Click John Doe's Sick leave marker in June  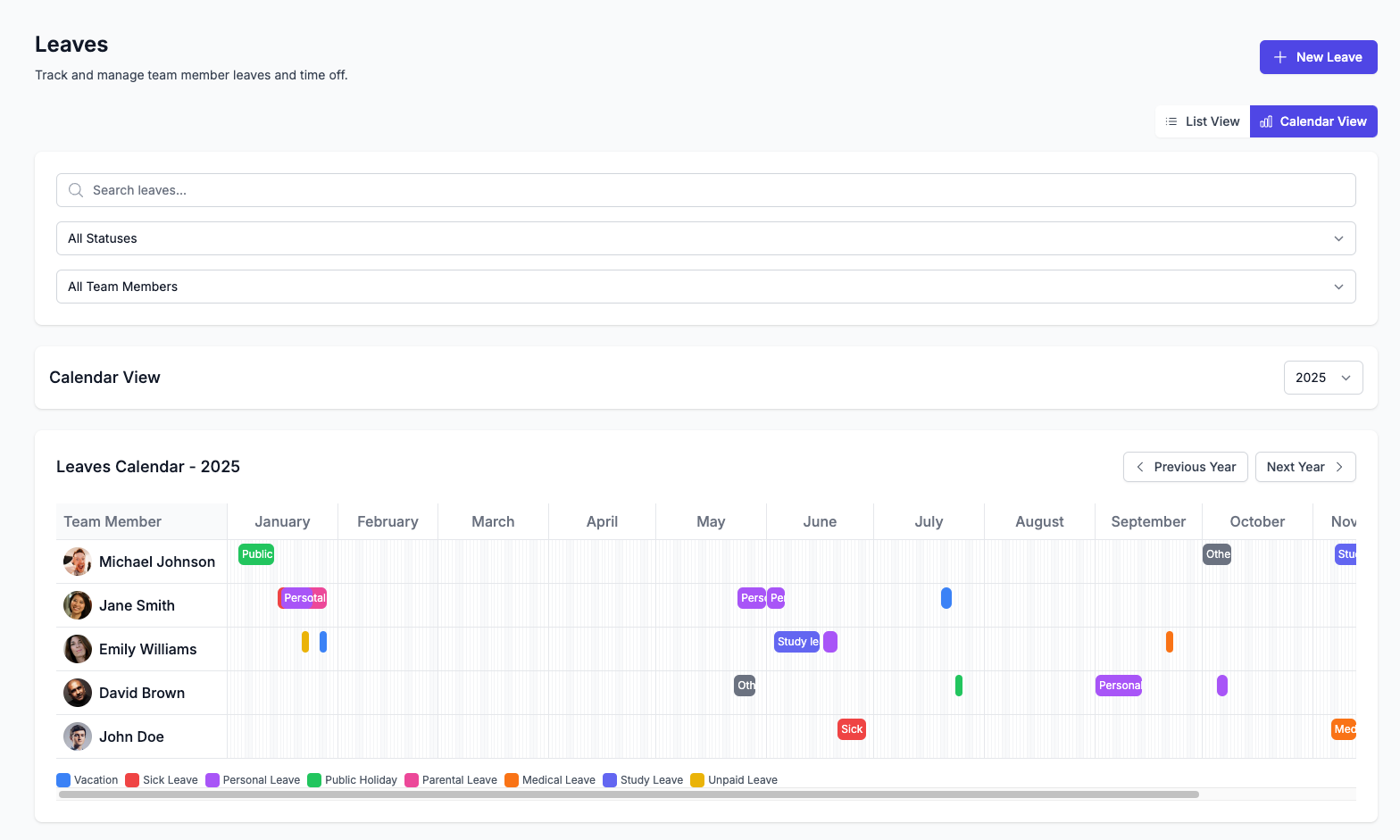tap(852, 729)
